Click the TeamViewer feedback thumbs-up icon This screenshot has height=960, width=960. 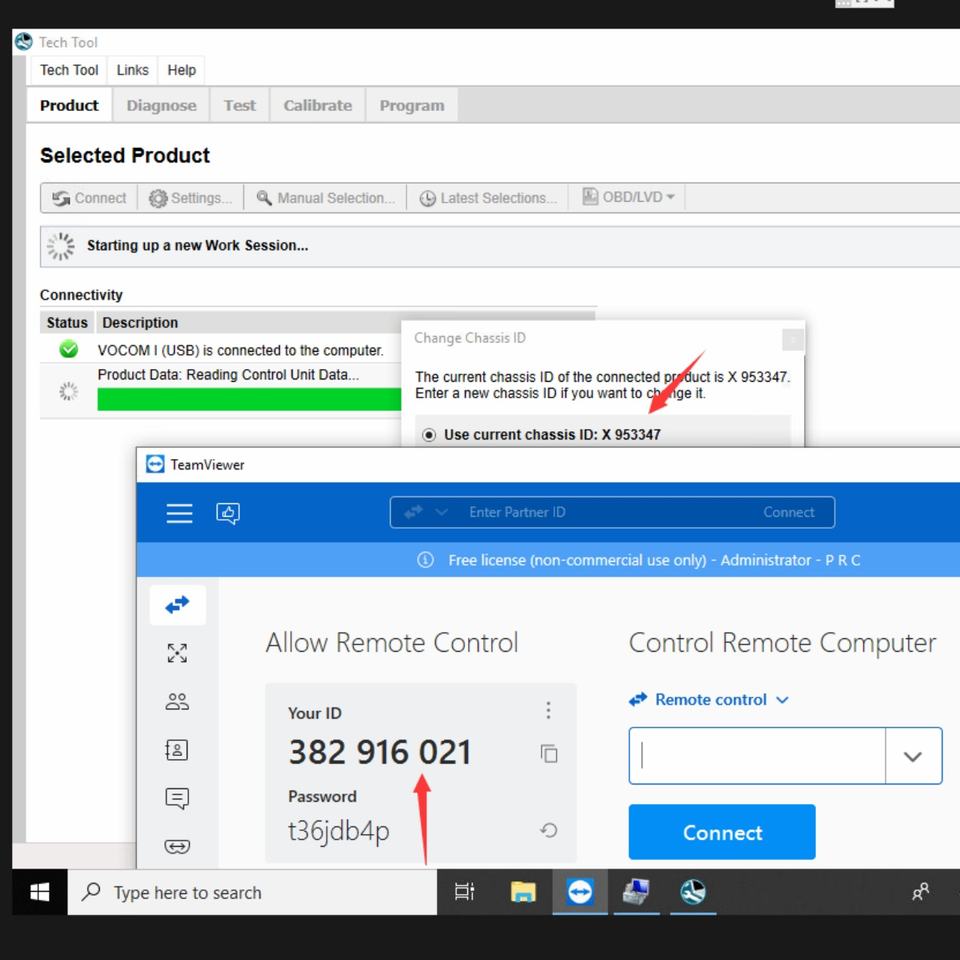click(228, 513)
